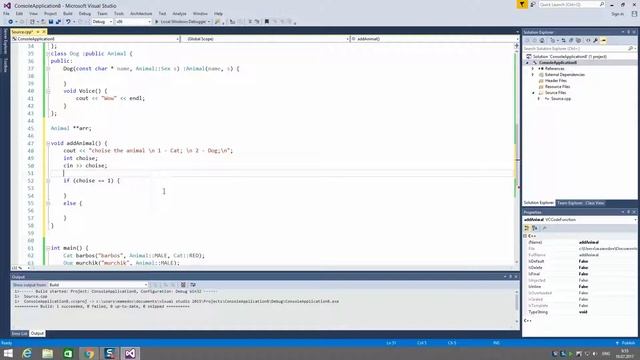
Task: Close the Source.cpp editor tab
Action: (44, 31)
